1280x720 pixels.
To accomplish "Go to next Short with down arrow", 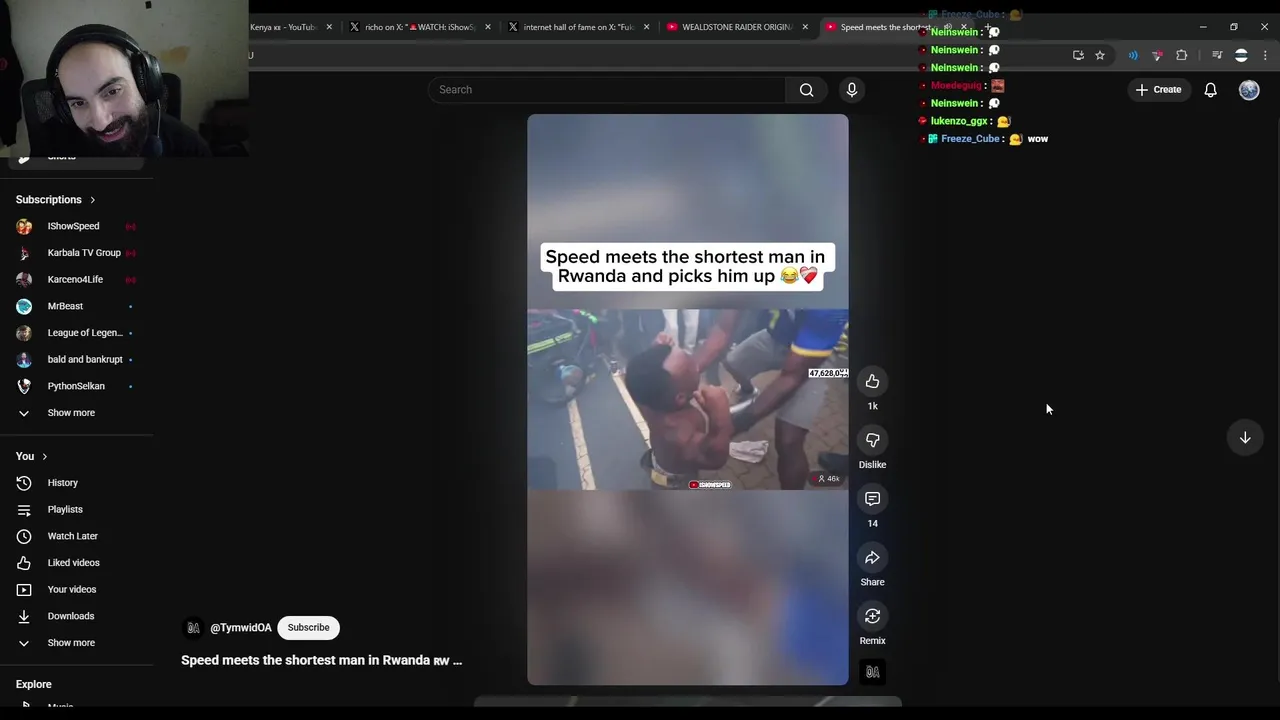I will click(x=1245, y=438).
